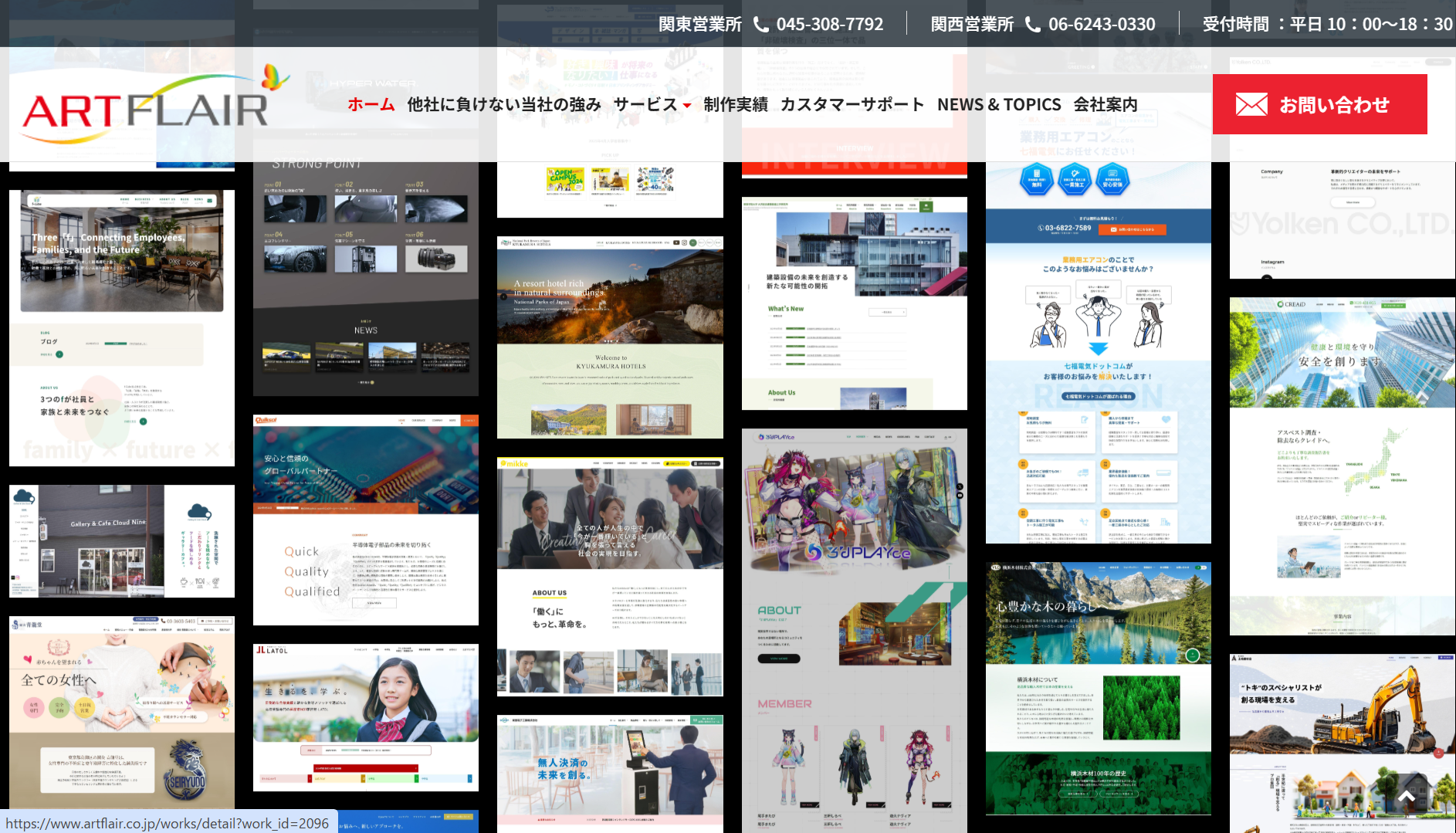Open the excavator construction site thumbnail
This screenshot has width=1456, height=833.
click(1342, 743)
